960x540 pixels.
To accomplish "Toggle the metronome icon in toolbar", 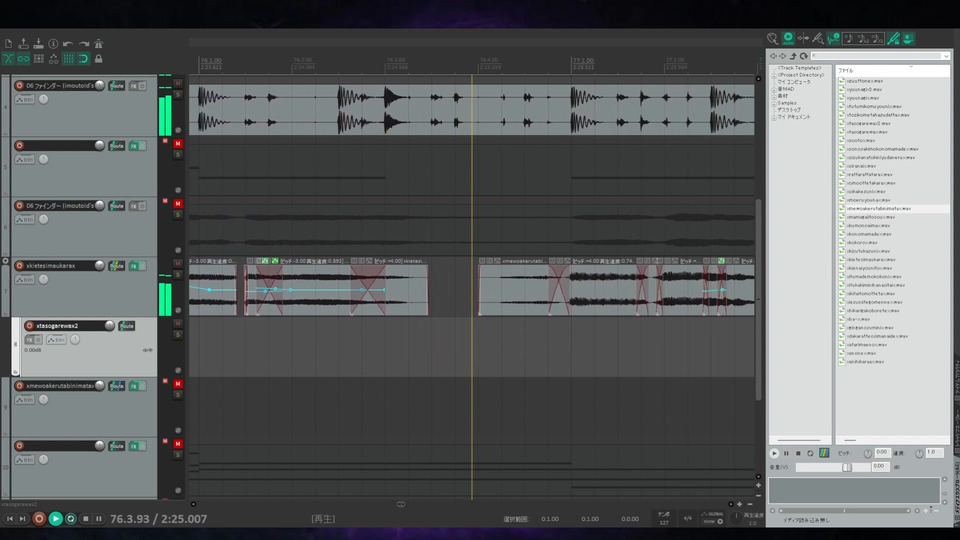I will point(97,44).
